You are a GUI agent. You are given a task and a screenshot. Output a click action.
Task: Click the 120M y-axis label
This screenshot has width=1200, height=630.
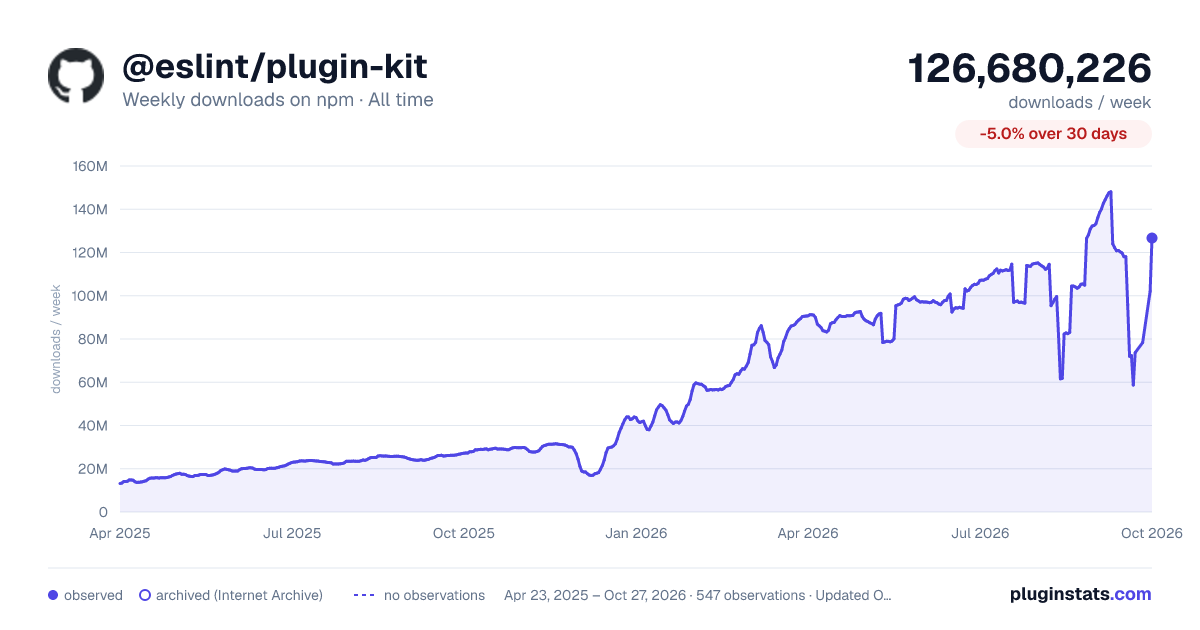(x=90, y=252)
